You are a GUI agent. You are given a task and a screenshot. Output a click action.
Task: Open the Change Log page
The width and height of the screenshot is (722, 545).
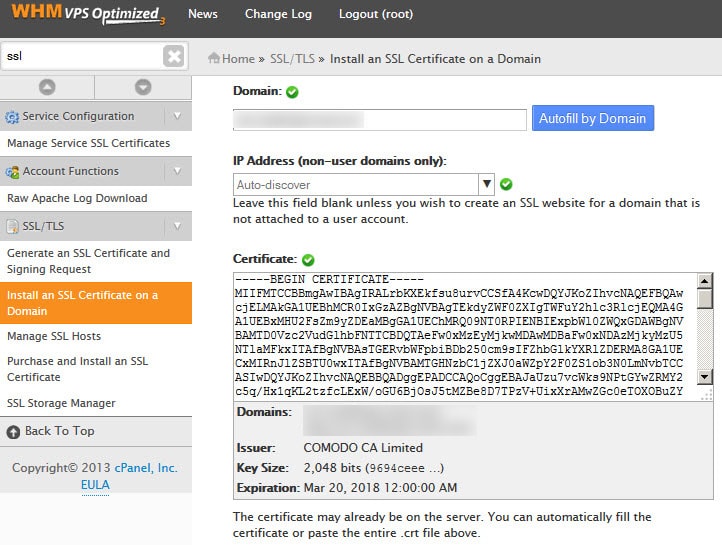(x=278, y=14)
